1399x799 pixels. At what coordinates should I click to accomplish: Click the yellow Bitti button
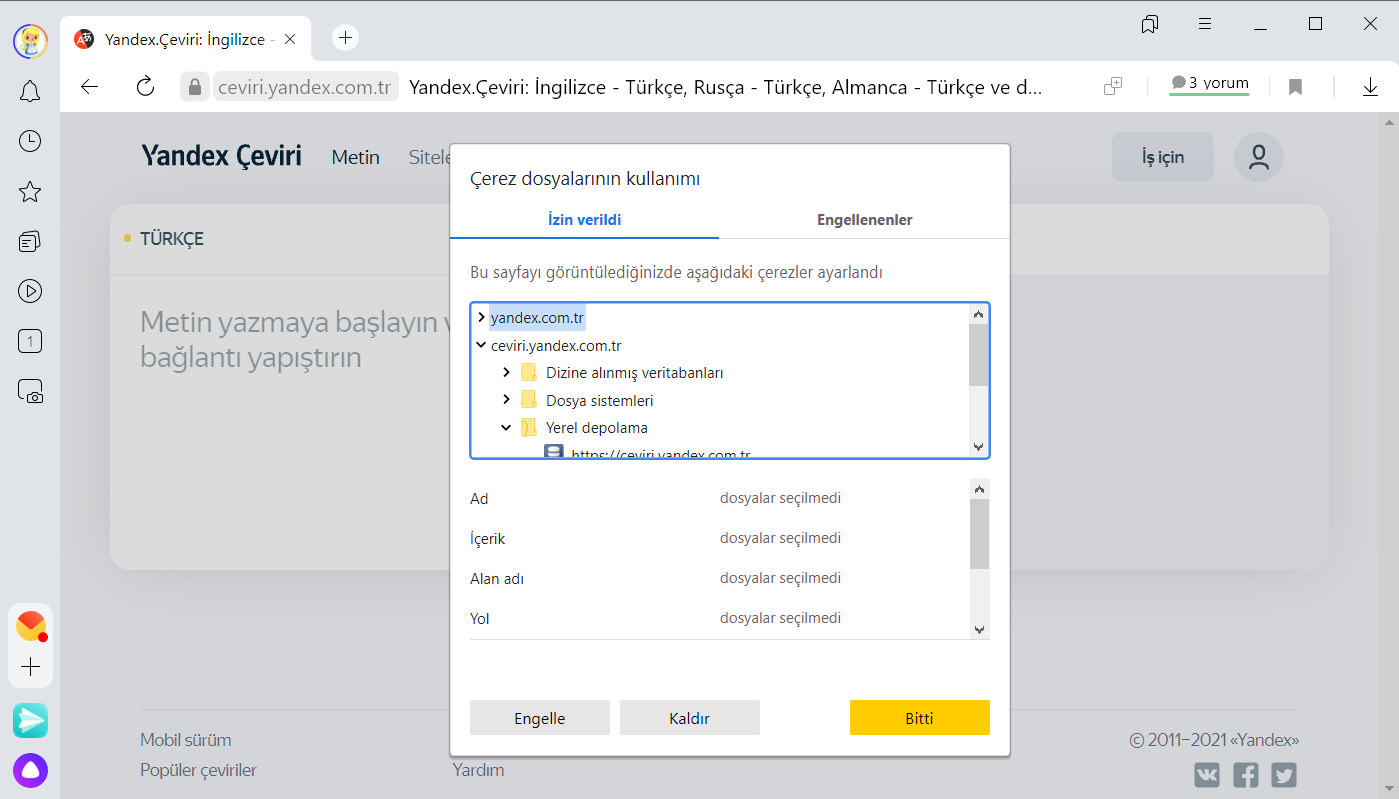coord(920,718)
